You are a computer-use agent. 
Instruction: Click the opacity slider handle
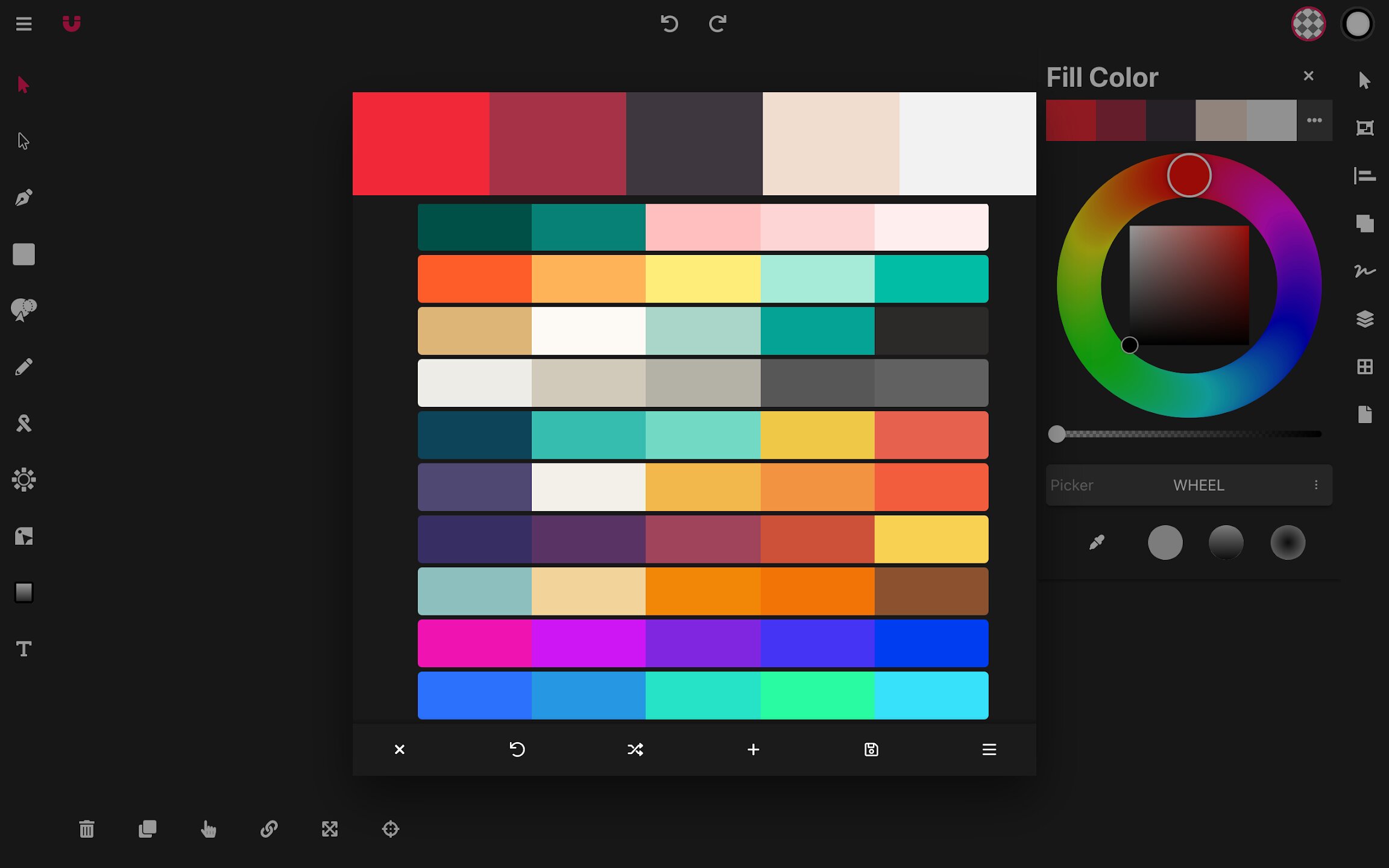tap(1056, 434)
